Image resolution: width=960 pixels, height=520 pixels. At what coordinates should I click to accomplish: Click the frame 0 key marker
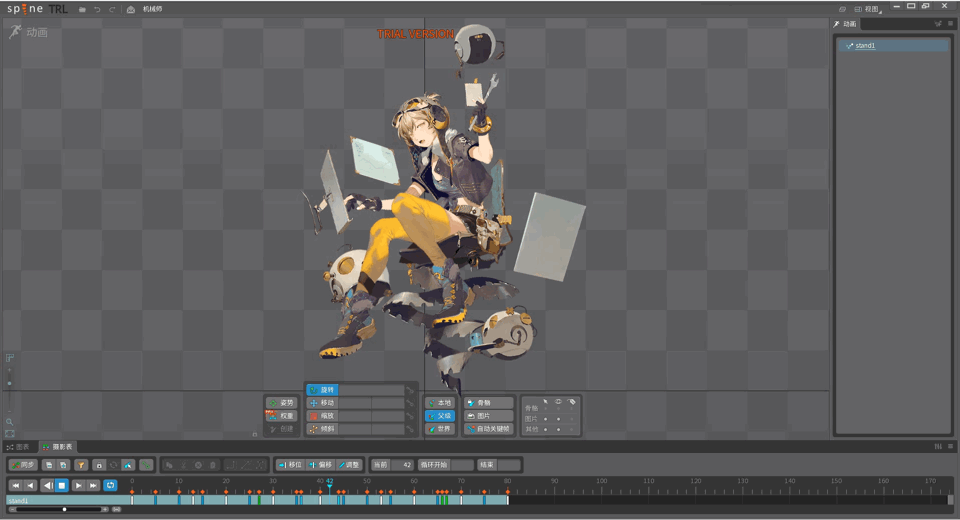(x=132, y=492)
